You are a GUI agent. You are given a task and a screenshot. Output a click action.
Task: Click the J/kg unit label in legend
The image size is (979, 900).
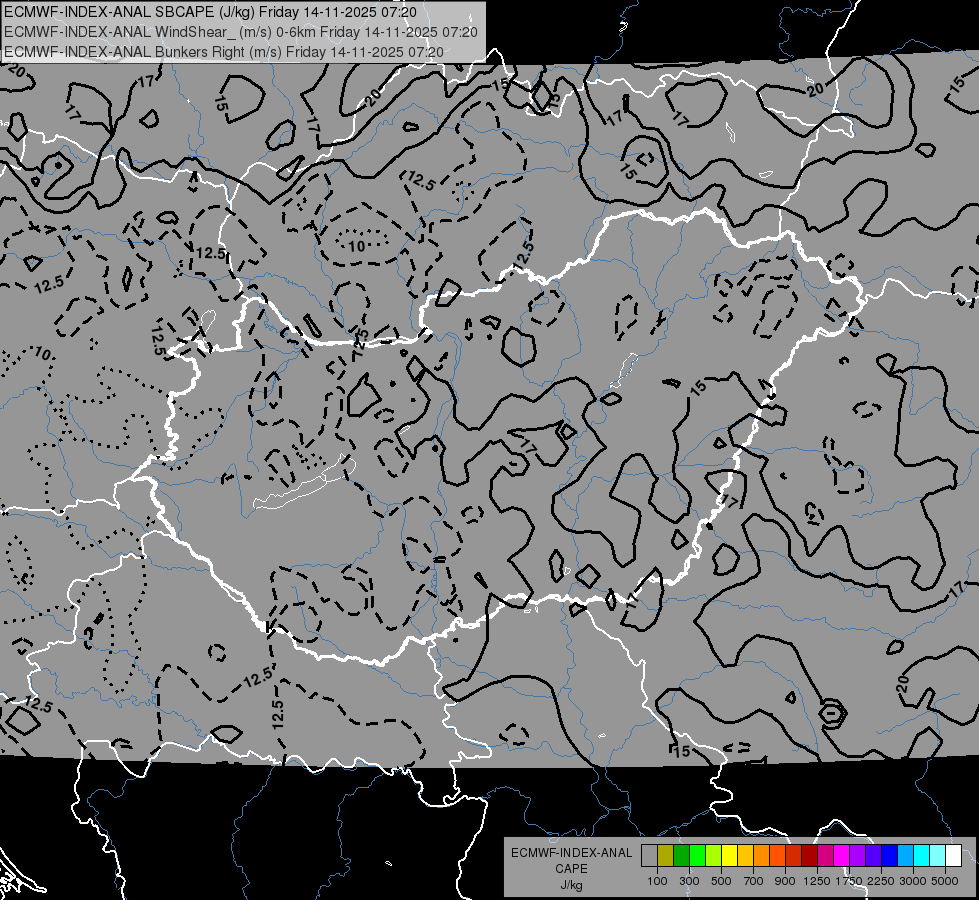571,885
